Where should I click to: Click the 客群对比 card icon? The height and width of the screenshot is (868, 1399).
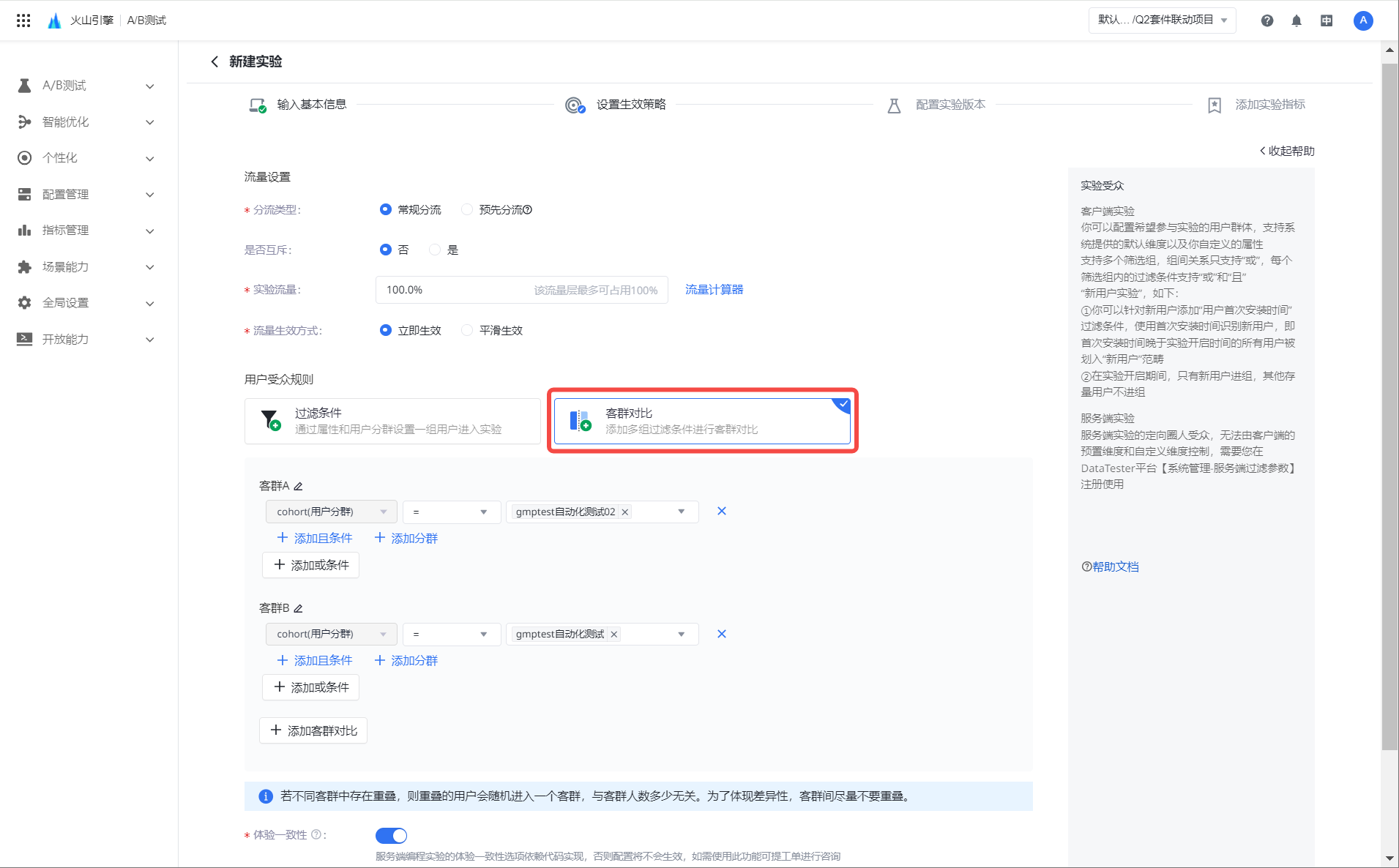pyautogui.click(x=581, y=420)
